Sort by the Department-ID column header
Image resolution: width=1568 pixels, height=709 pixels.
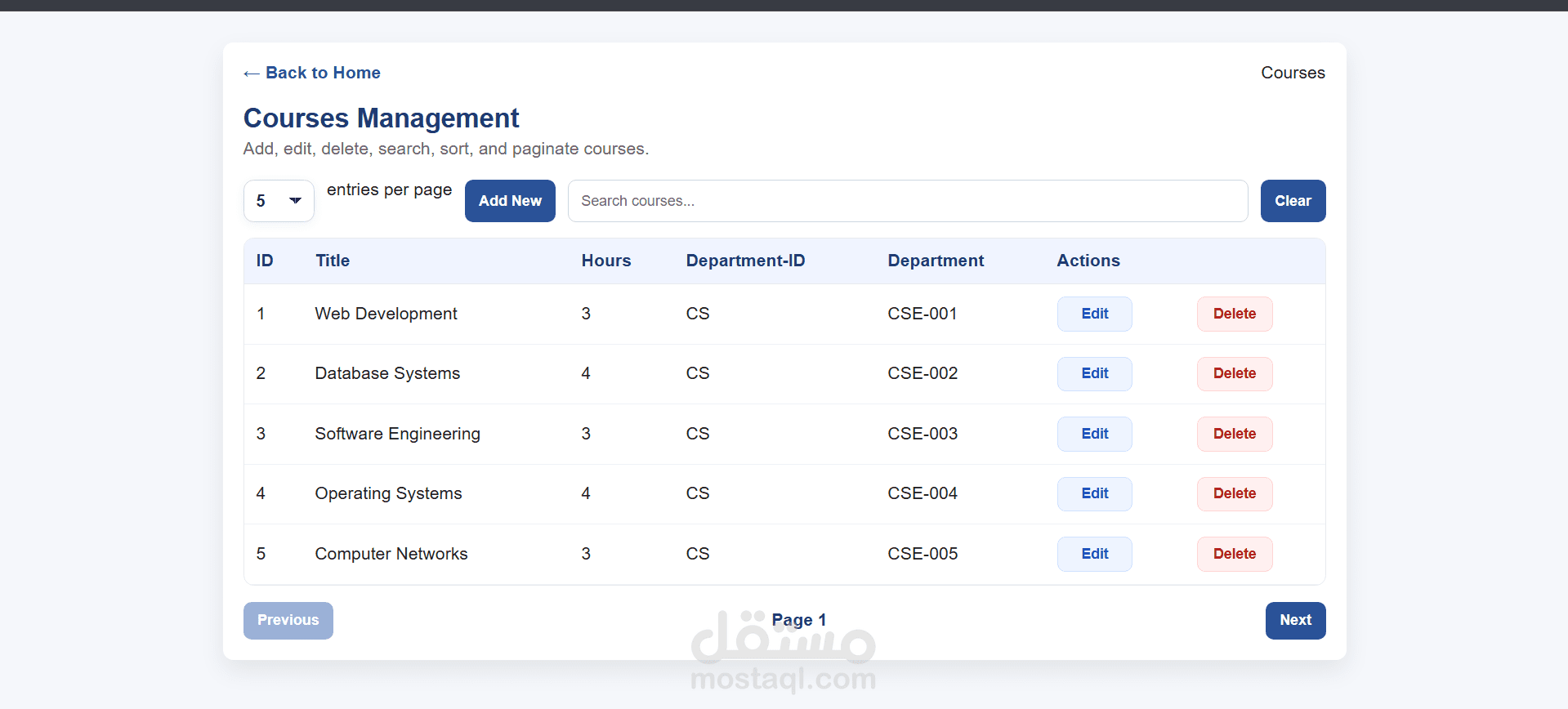click(x=745, y=261)
